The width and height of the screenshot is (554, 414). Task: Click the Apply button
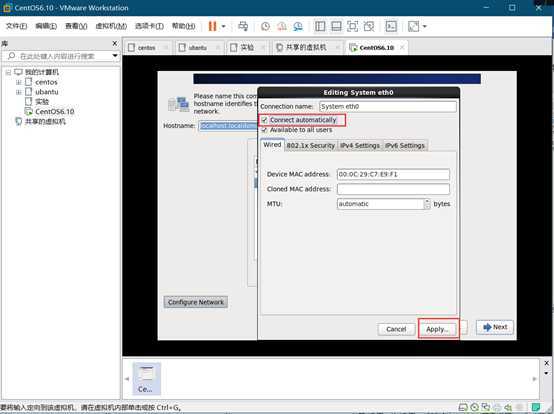[438, 329]
